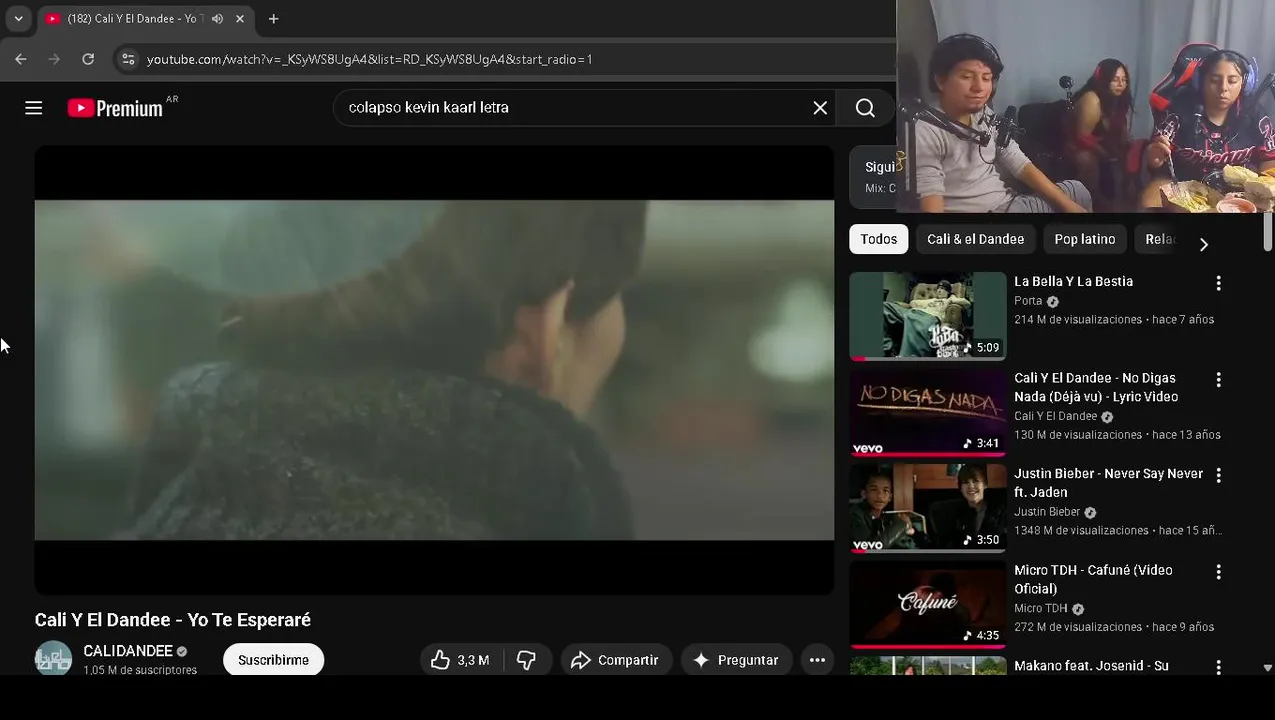Open new browser tab
1275x720 pixels.
[x=273, y=19]
